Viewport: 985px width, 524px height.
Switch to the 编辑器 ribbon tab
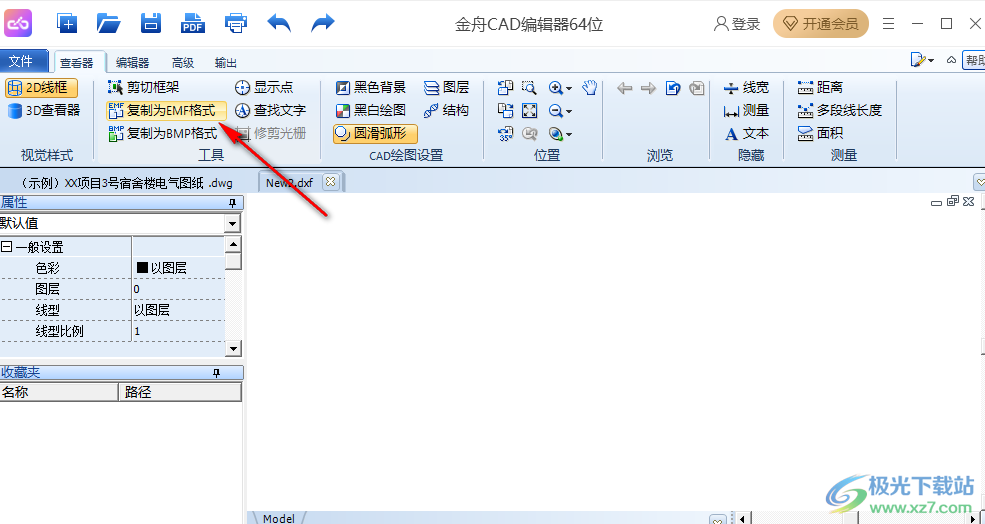133,62
